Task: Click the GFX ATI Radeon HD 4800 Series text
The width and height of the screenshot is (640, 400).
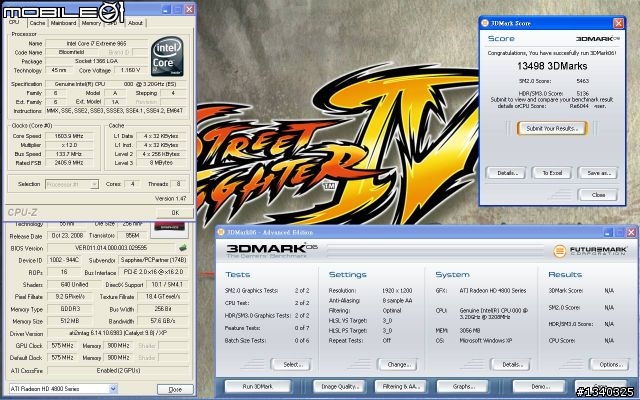Action: pyautogui.click(x=493, y=291)
